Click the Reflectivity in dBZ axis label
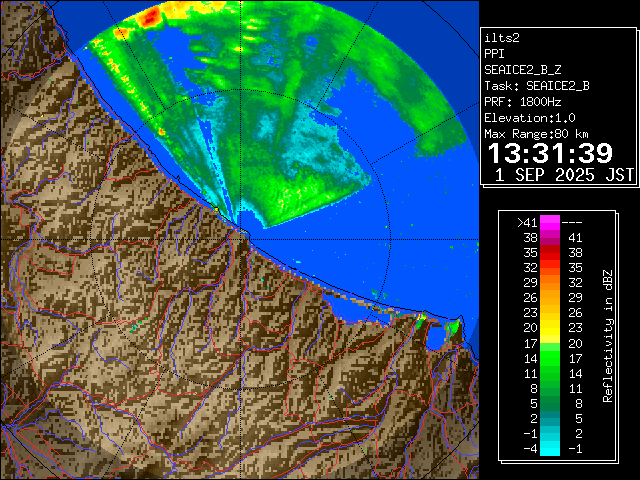Image resolution: width=640 pixels, height=480 pixels. (608, 335)
